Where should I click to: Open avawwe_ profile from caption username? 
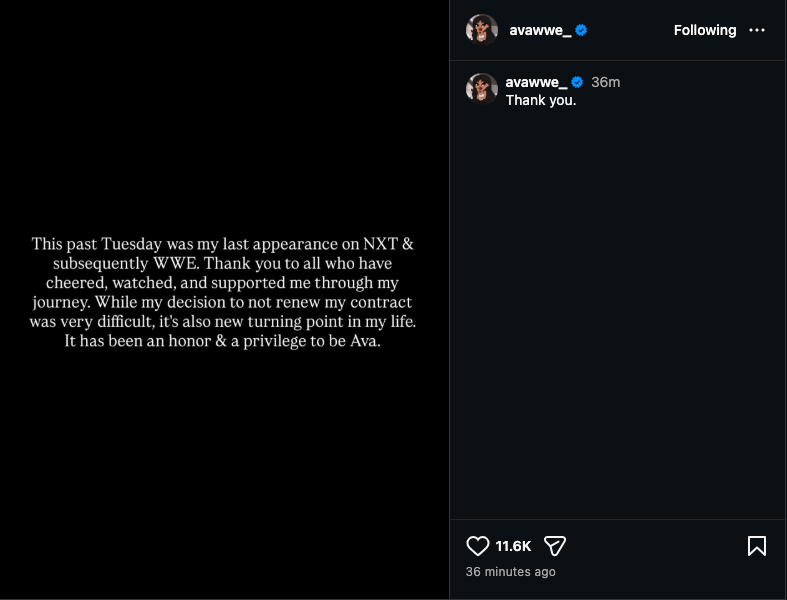tap(537, 82)
